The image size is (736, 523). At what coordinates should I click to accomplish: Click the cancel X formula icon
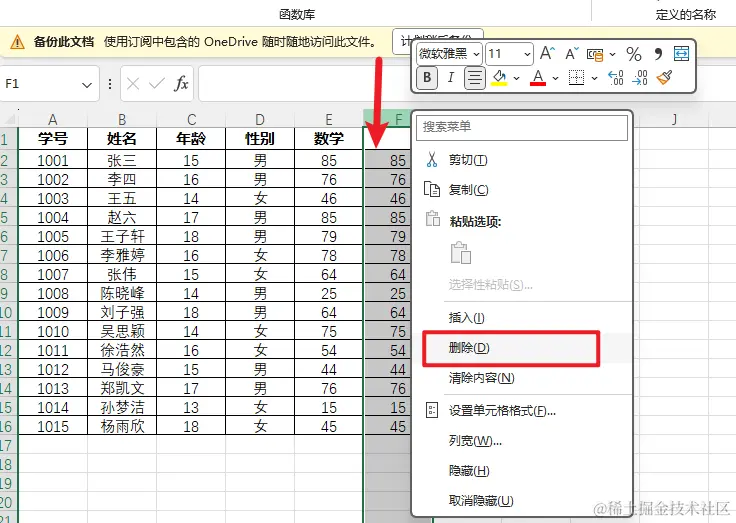coord(133,84)
